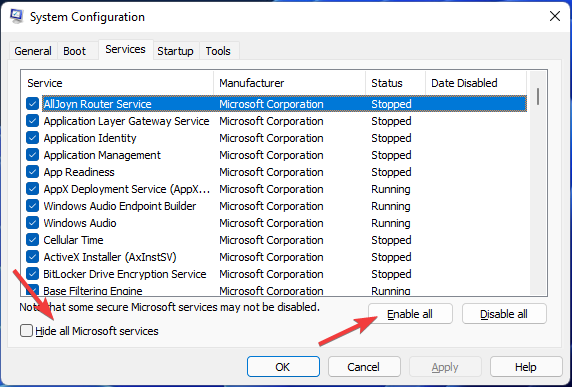Viewport: 572px width, 387px height.
Task: Select ActiveX Installer (AxInstSV) name
Action: (110, 257)
